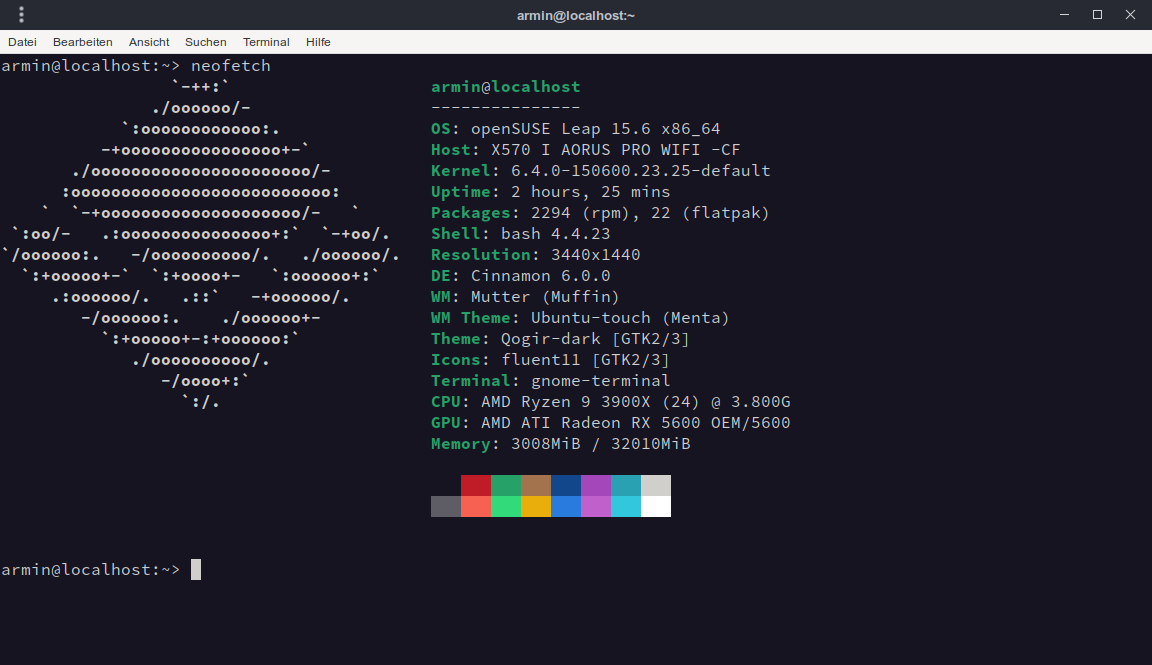Click the brown color block
The height and width of the screenshot is (665, 1152).
536,485
